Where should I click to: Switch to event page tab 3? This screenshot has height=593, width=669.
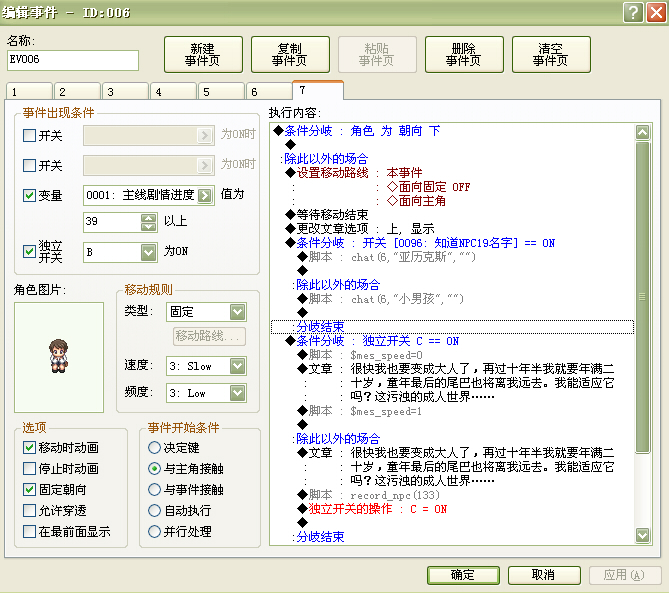pyautogui.click(x=125, y=92)
